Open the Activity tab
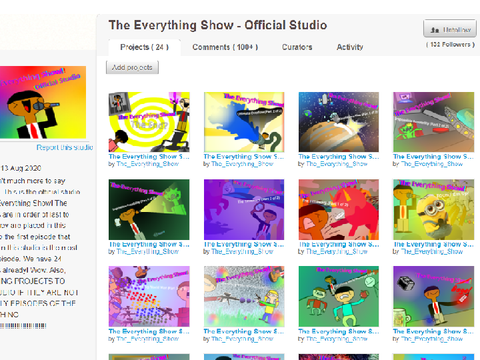 pos(350,47)
